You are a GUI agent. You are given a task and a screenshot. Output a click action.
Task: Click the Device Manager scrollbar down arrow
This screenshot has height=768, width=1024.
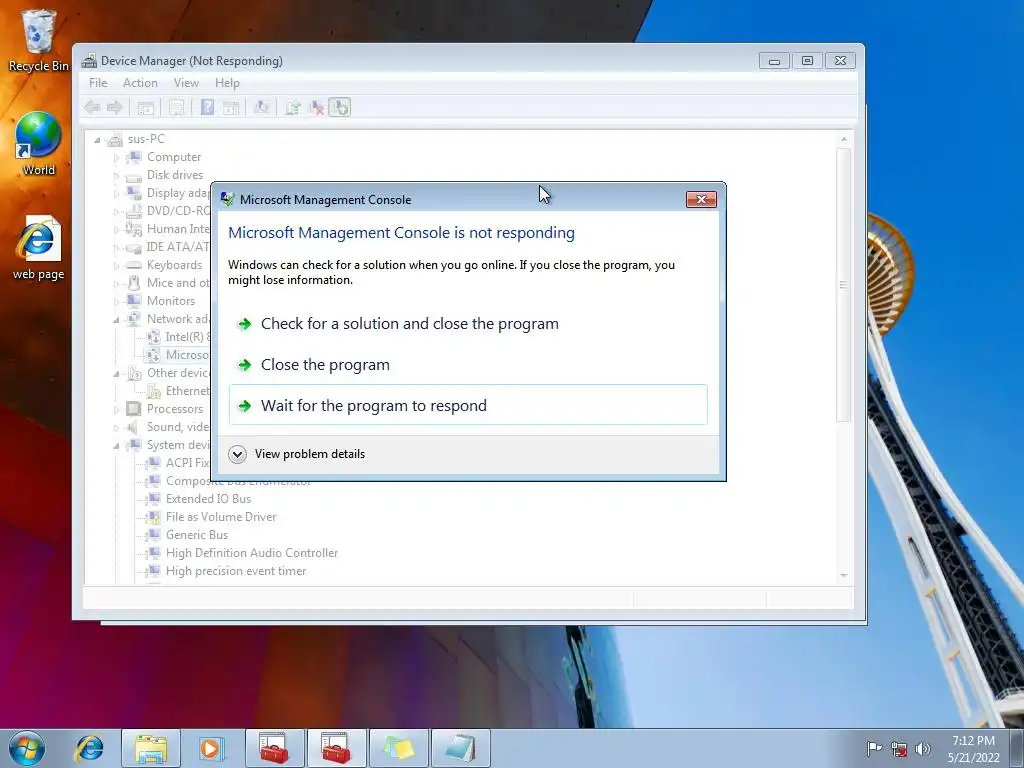tap(844, 575)
